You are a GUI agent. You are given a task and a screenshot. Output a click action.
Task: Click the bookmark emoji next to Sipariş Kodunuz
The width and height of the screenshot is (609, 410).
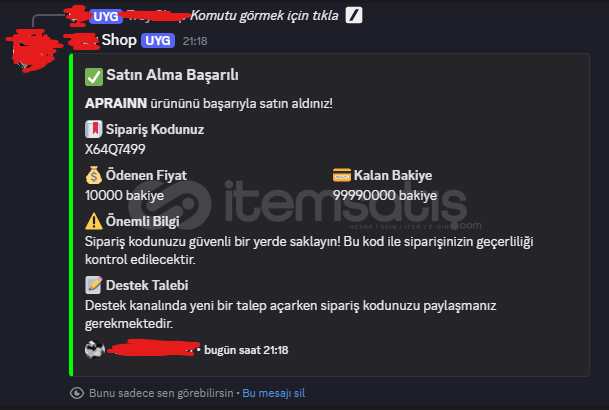point(94,129)
